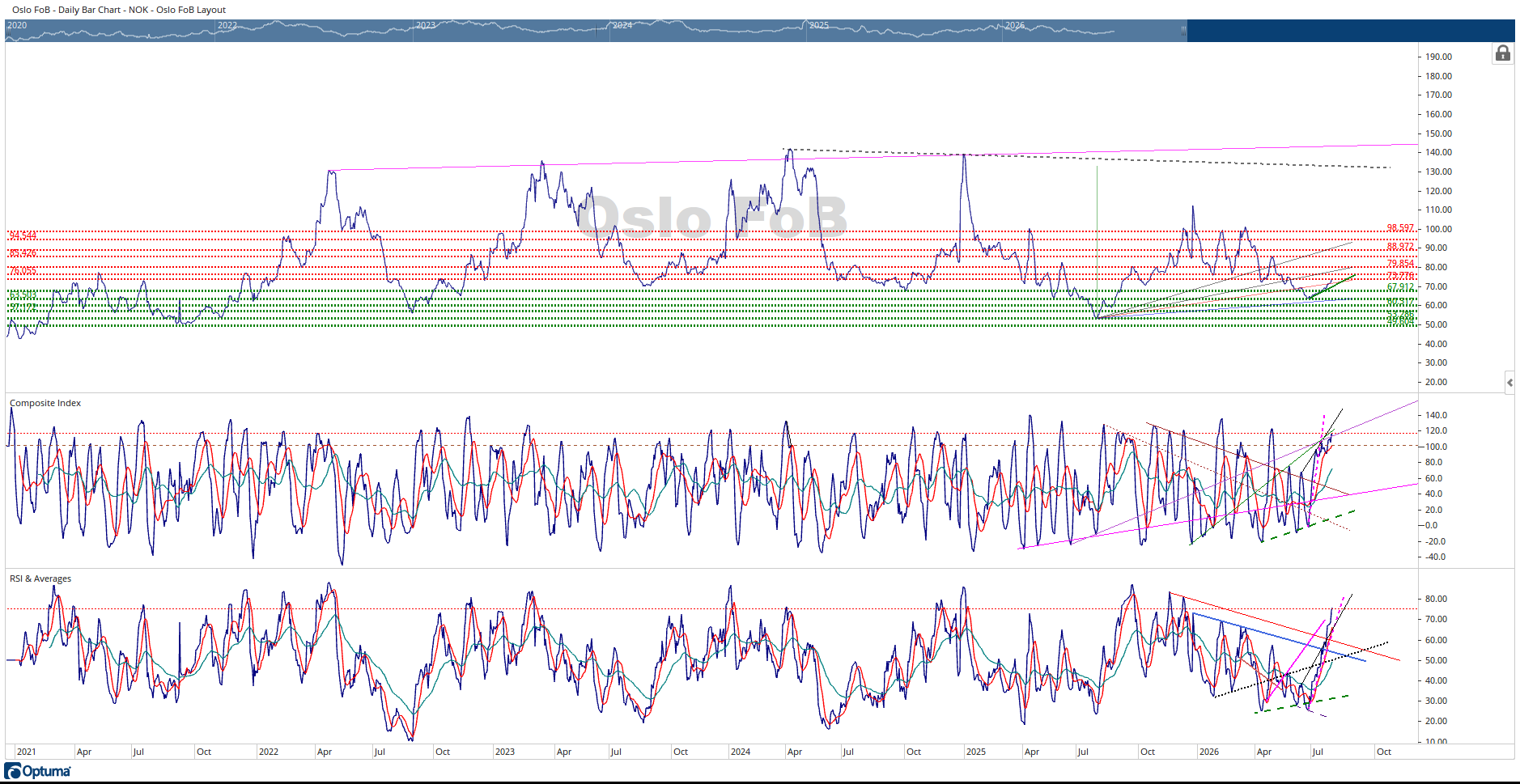
Task: Click -20.0 on the Composite Index scale
Action: 1434,541
